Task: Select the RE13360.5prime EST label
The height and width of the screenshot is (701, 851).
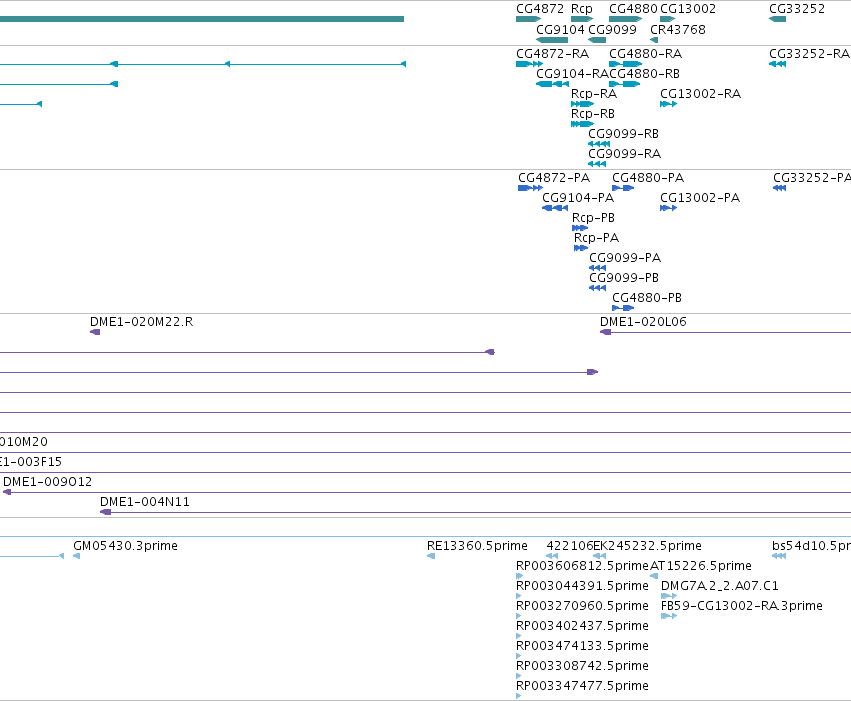Action: tap(477, 546)
